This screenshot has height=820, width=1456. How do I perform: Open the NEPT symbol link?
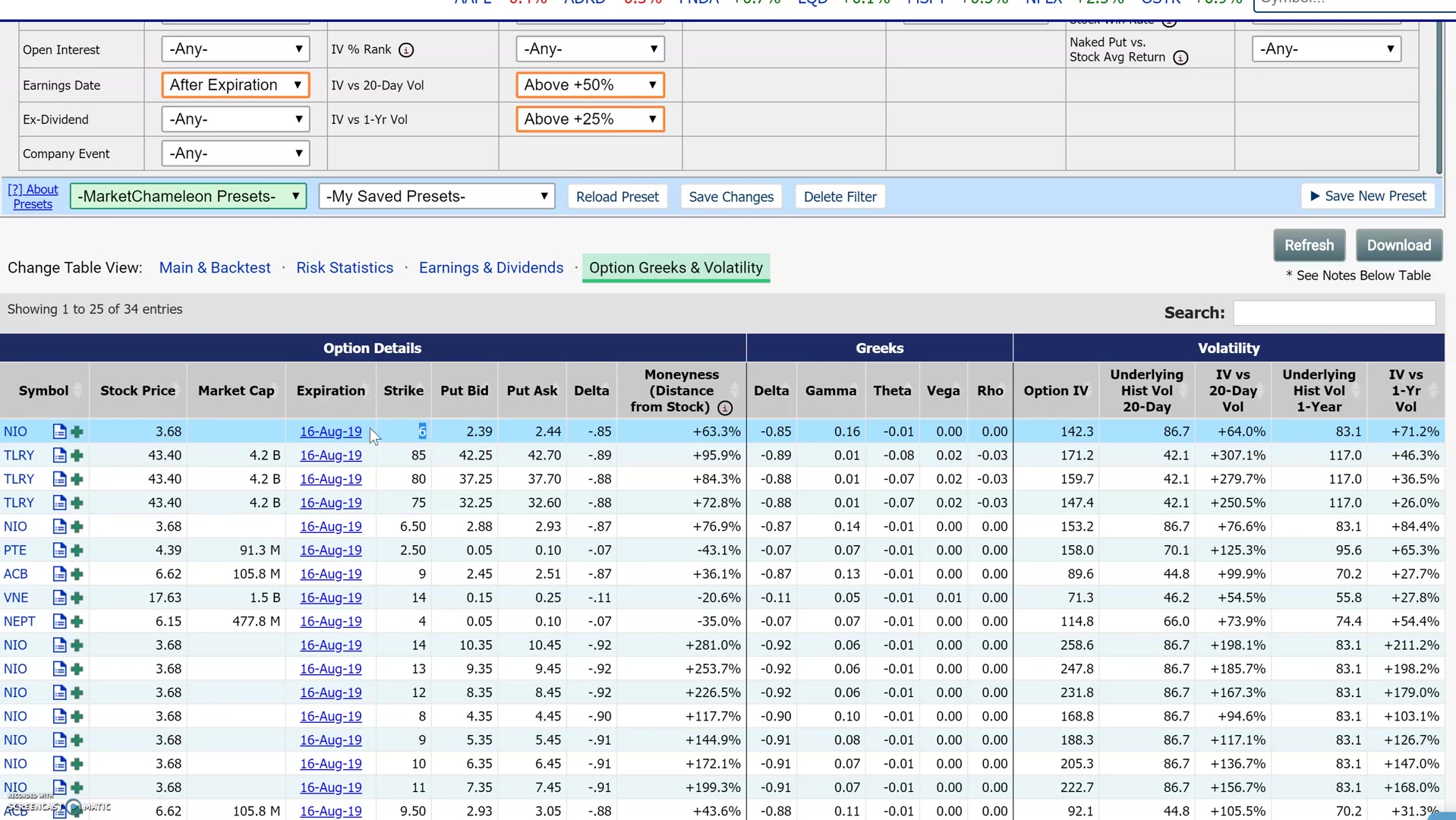(20, 622)
